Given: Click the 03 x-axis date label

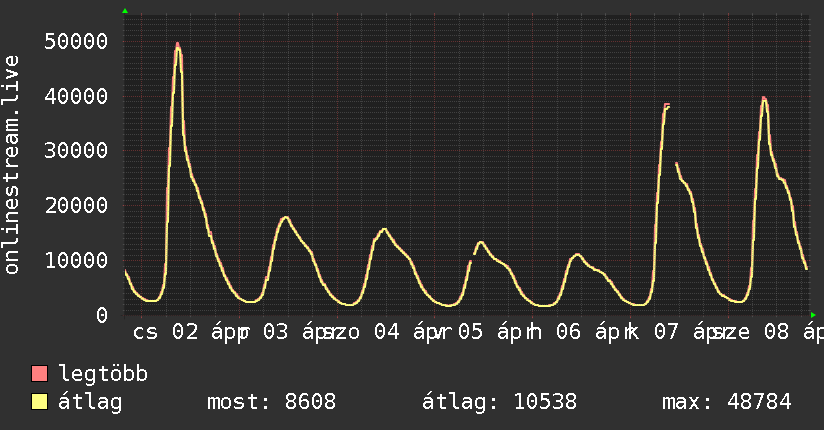Looking at the screenshot, I should point(275,332).
